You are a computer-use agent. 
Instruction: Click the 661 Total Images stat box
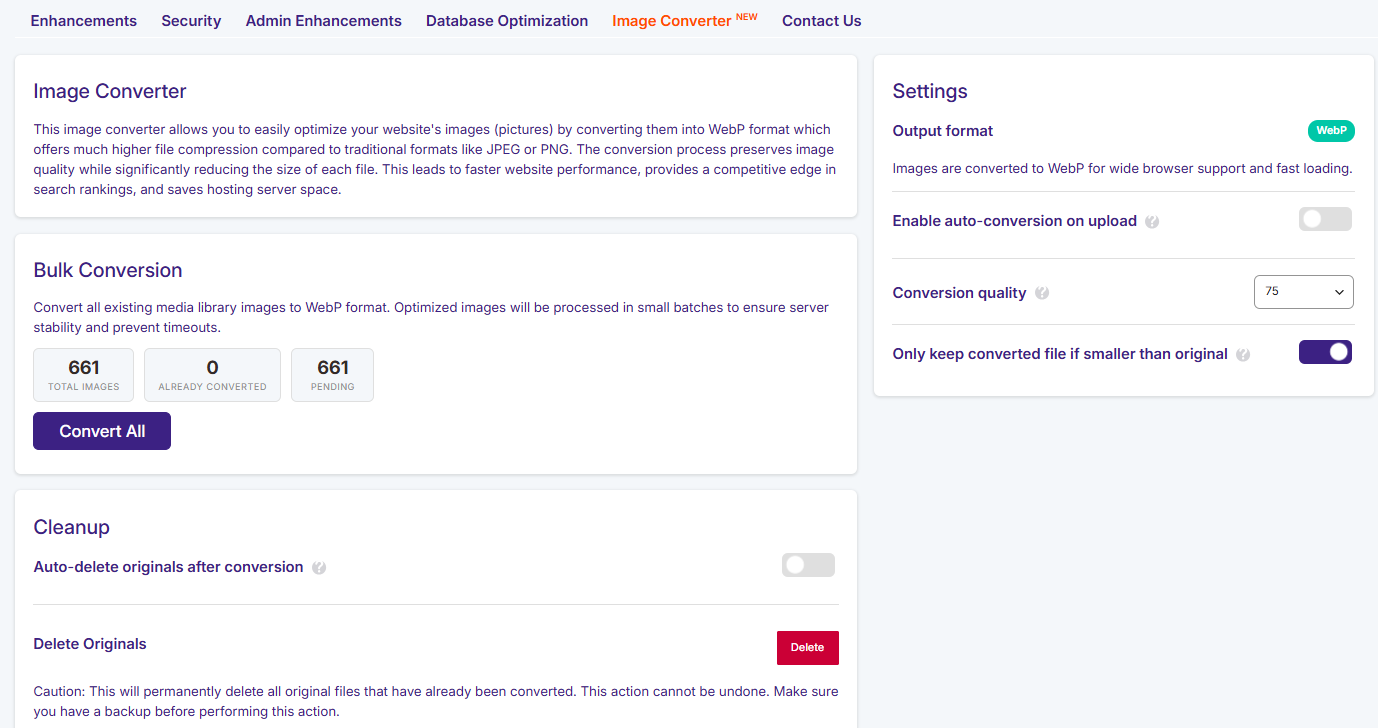click(x=84, y=375)
